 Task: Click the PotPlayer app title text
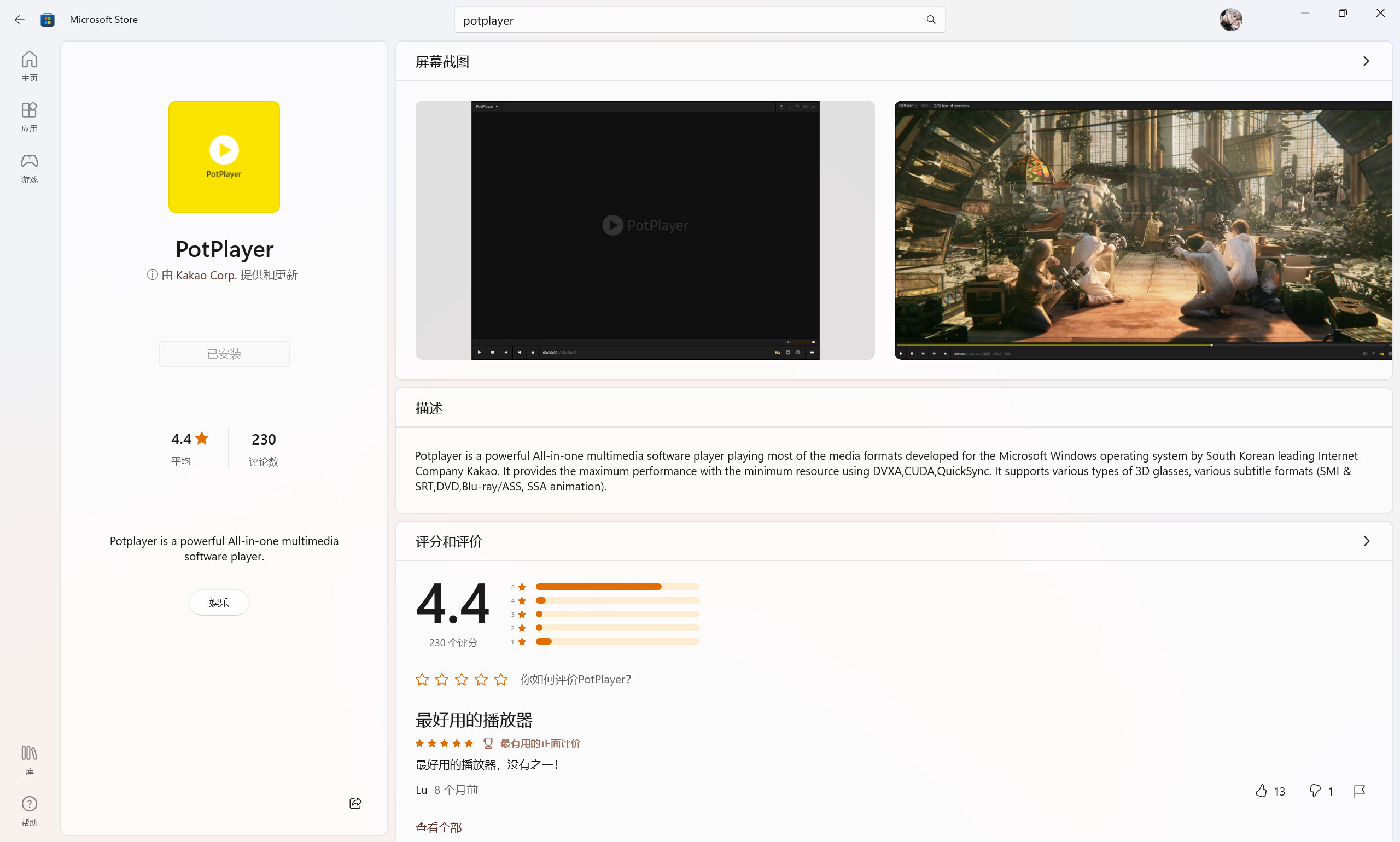[224, 249]
